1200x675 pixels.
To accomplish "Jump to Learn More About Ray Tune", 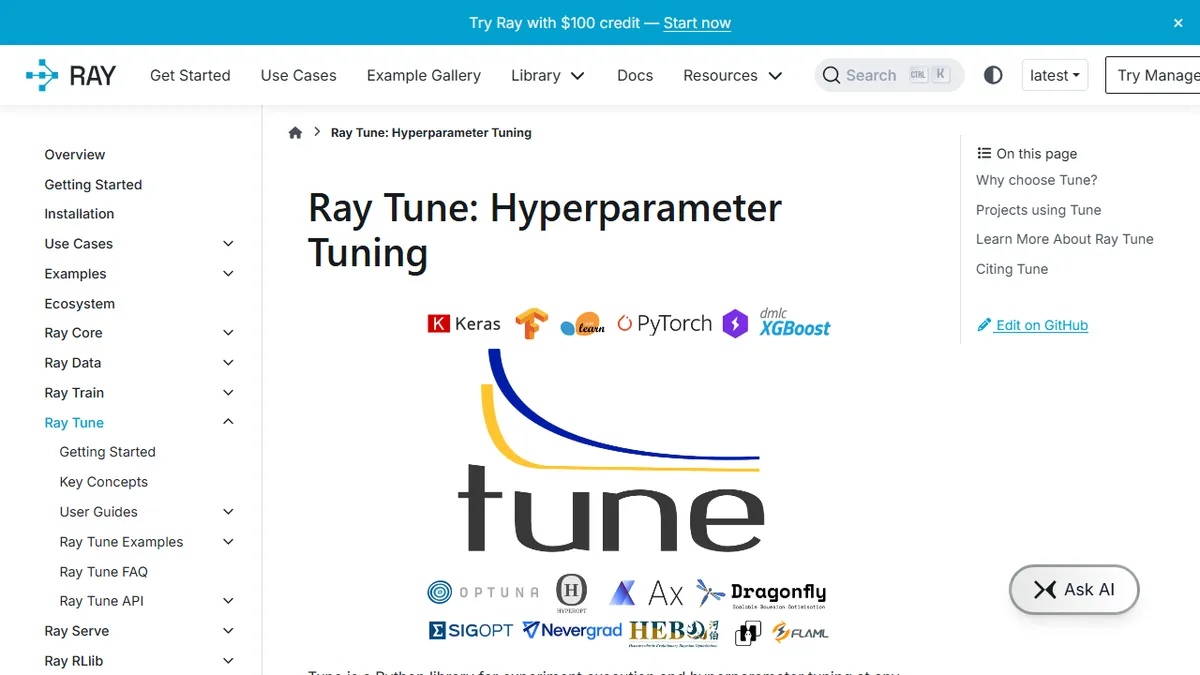I will [1065, 239].
